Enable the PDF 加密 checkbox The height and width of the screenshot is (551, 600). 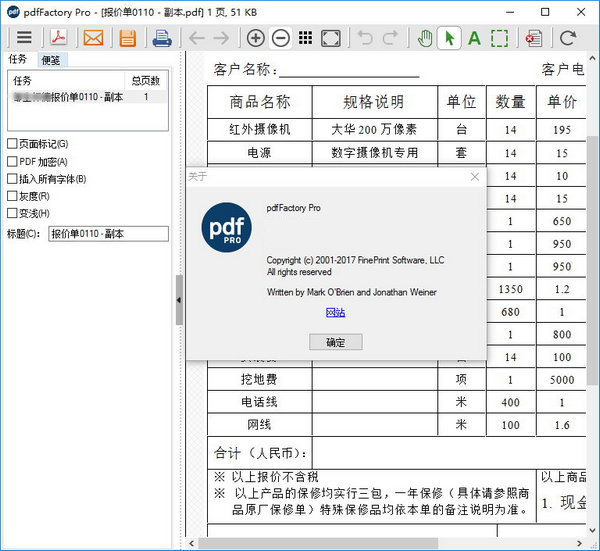coord(12,162)
